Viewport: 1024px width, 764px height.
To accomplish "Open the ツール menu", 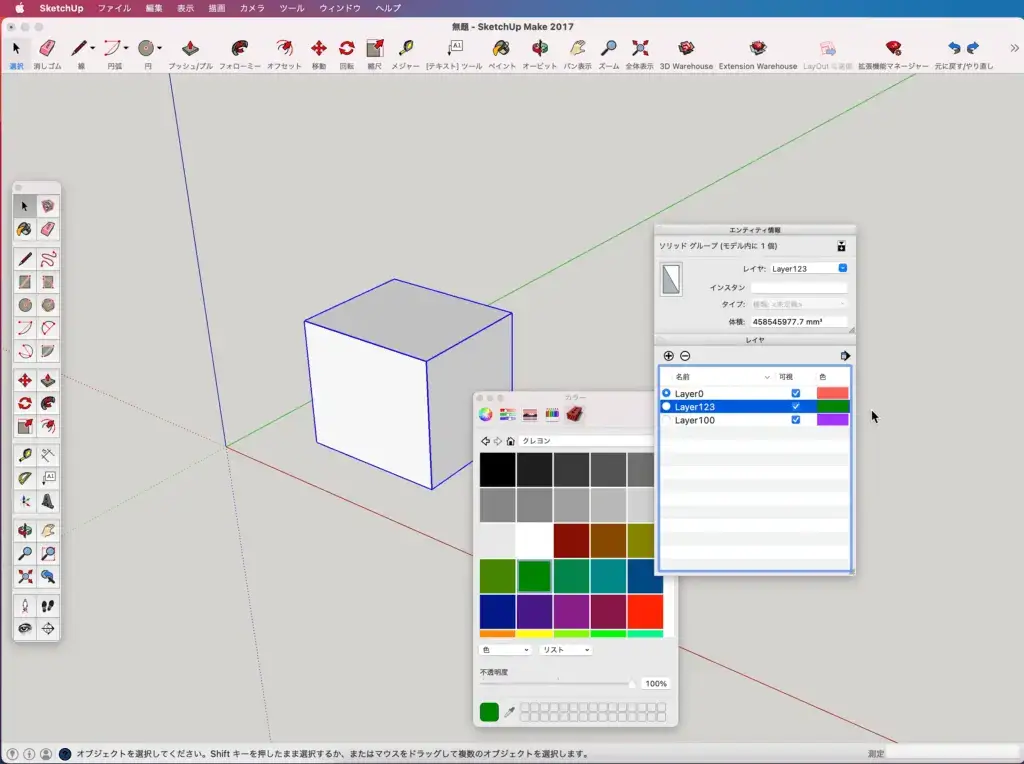I will click(x=292, y=8).
